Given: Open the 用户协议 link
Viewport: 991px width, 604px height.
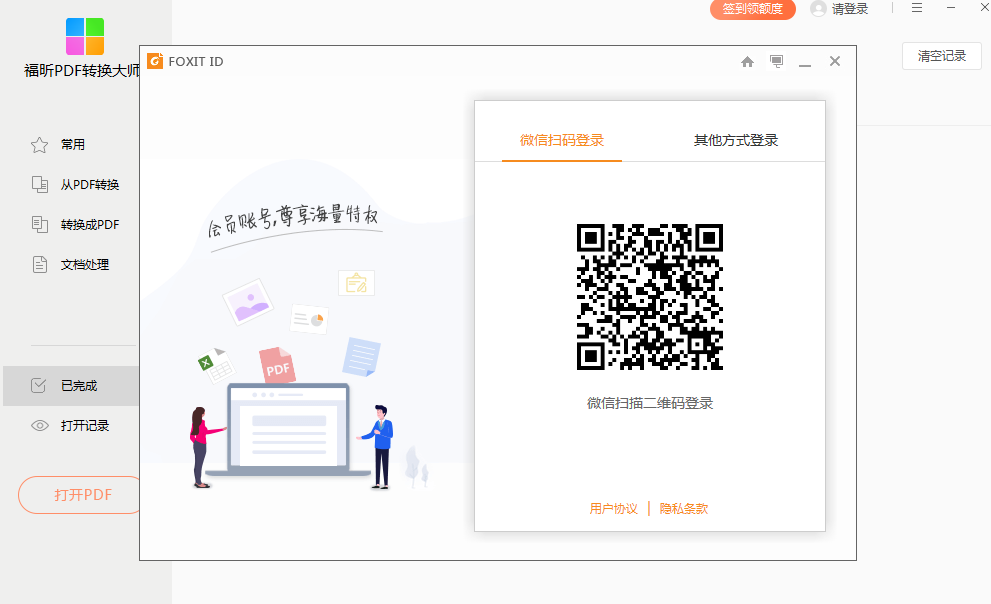Looking at the screenshot, I should tap(614, 509).
